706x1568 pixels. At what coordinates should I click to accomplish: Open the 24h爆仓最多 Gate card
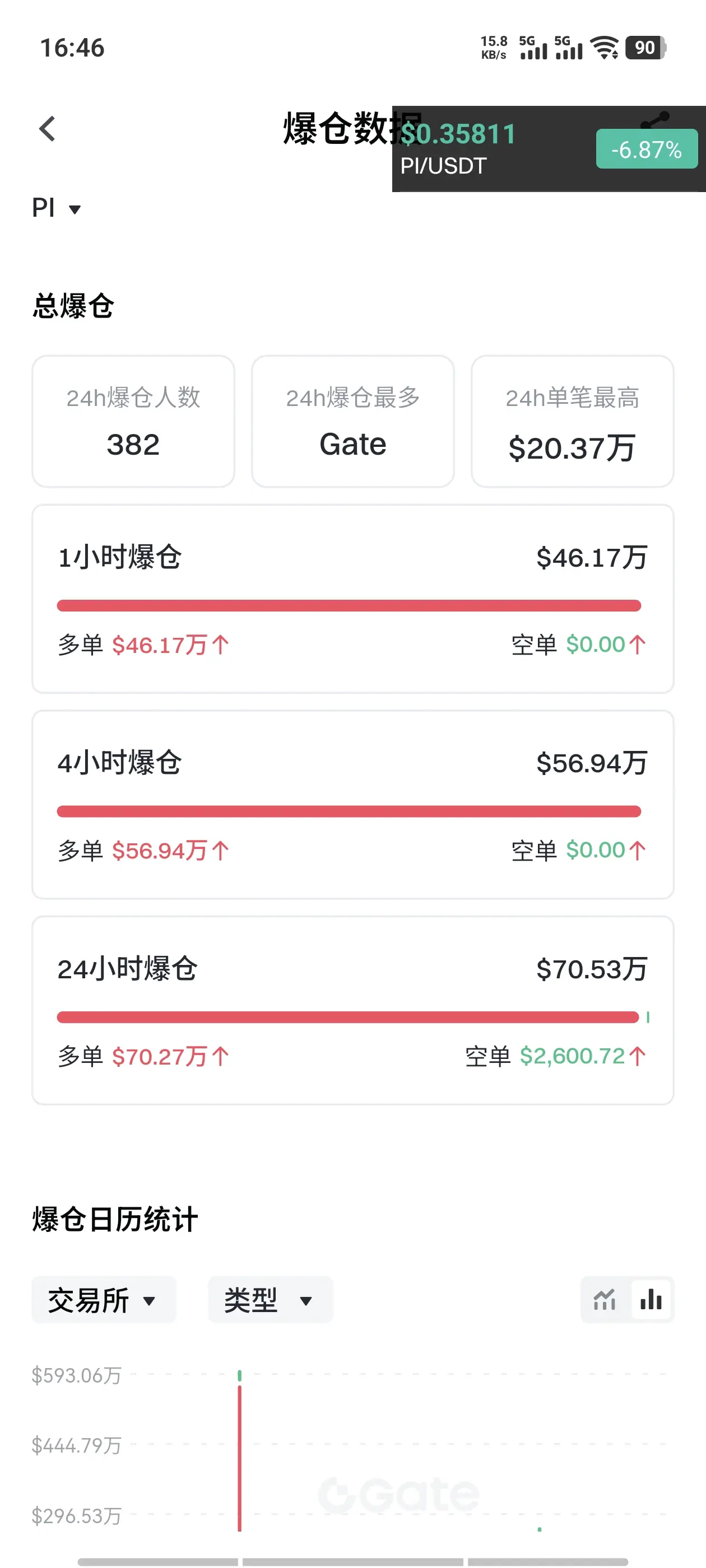point(352,421)
